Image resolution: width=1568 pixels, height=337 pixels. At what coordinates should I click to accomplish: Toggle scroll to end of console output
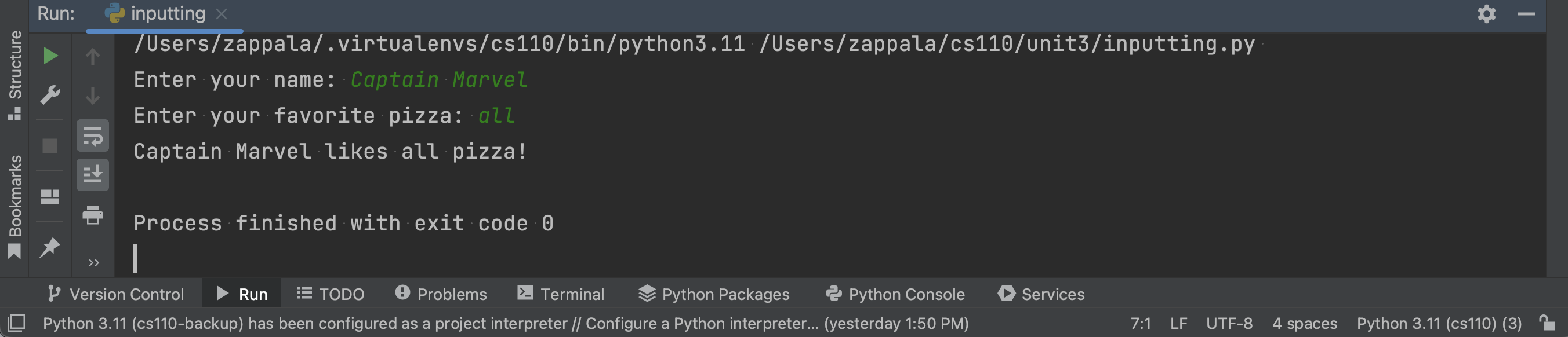[x=93, y=175]
